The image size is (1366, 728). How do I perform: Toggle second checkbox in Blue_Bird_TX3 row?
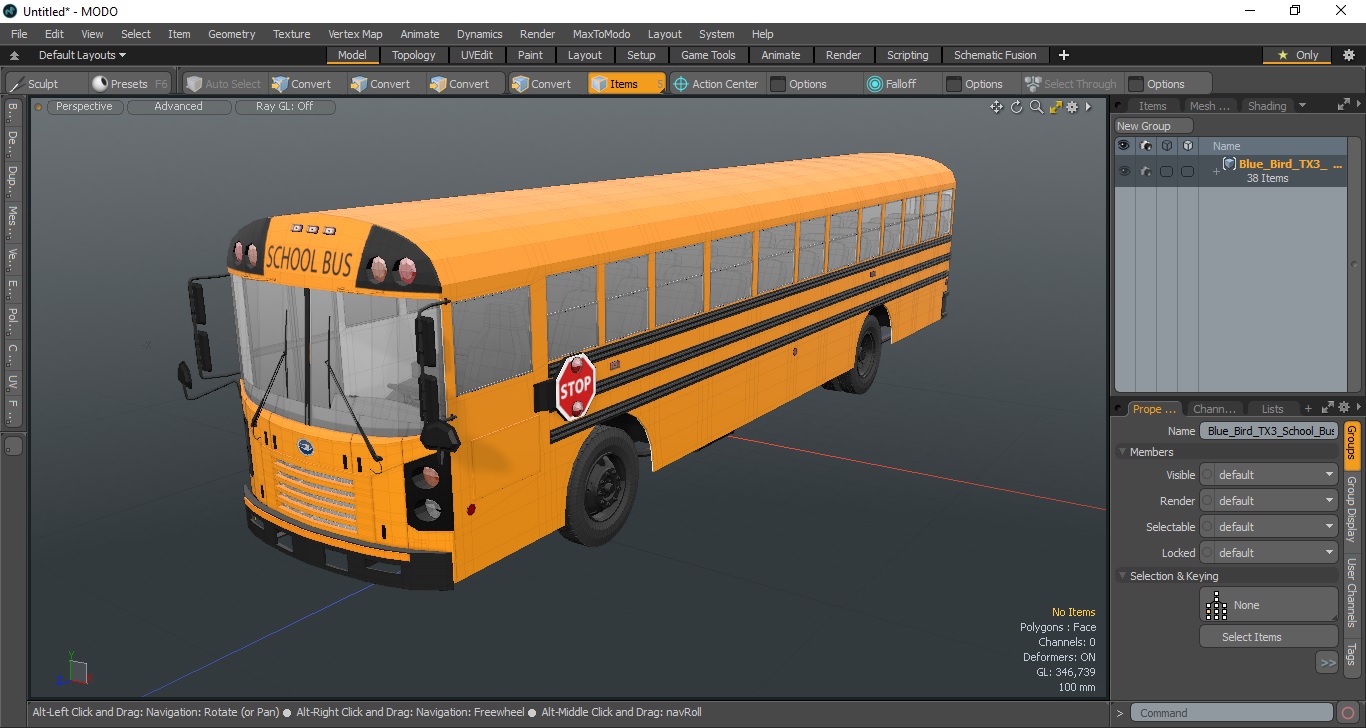click(x=1187, y=171)
